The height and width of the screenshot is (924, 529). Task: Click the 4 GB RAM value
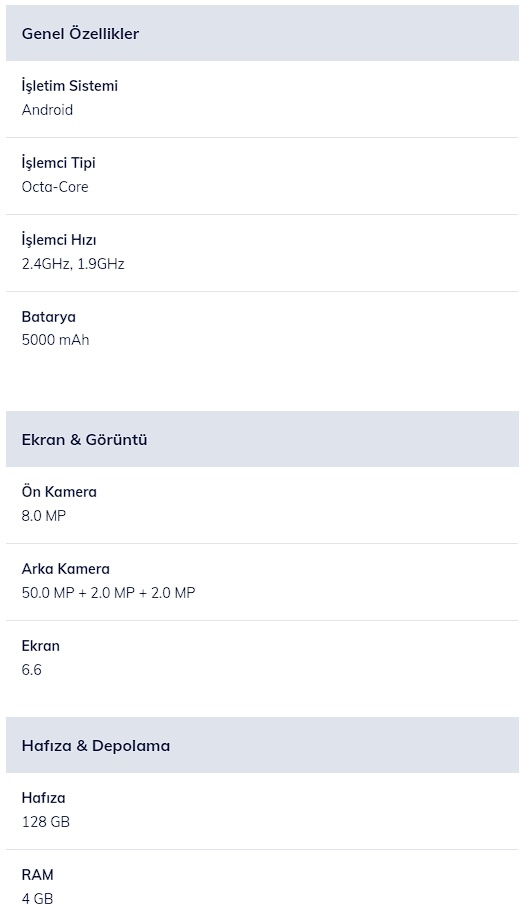37,899
